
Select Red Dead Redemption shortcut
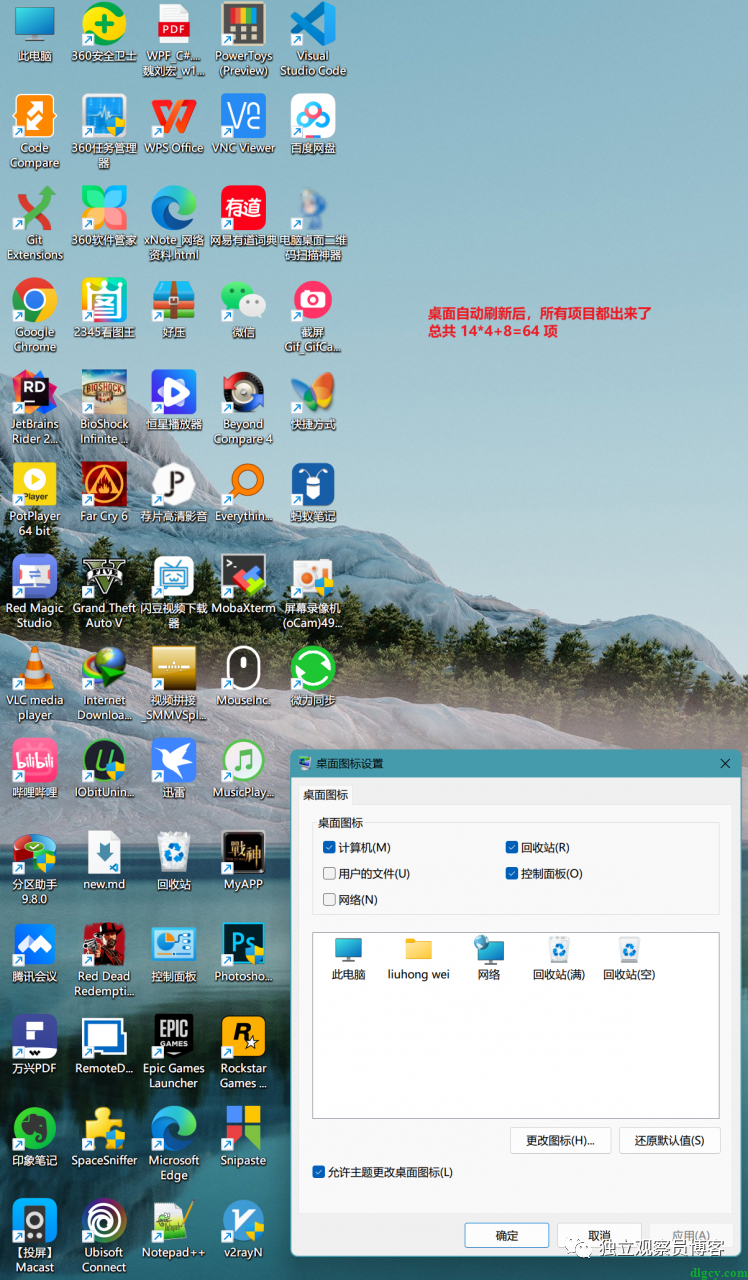(104, 960)
